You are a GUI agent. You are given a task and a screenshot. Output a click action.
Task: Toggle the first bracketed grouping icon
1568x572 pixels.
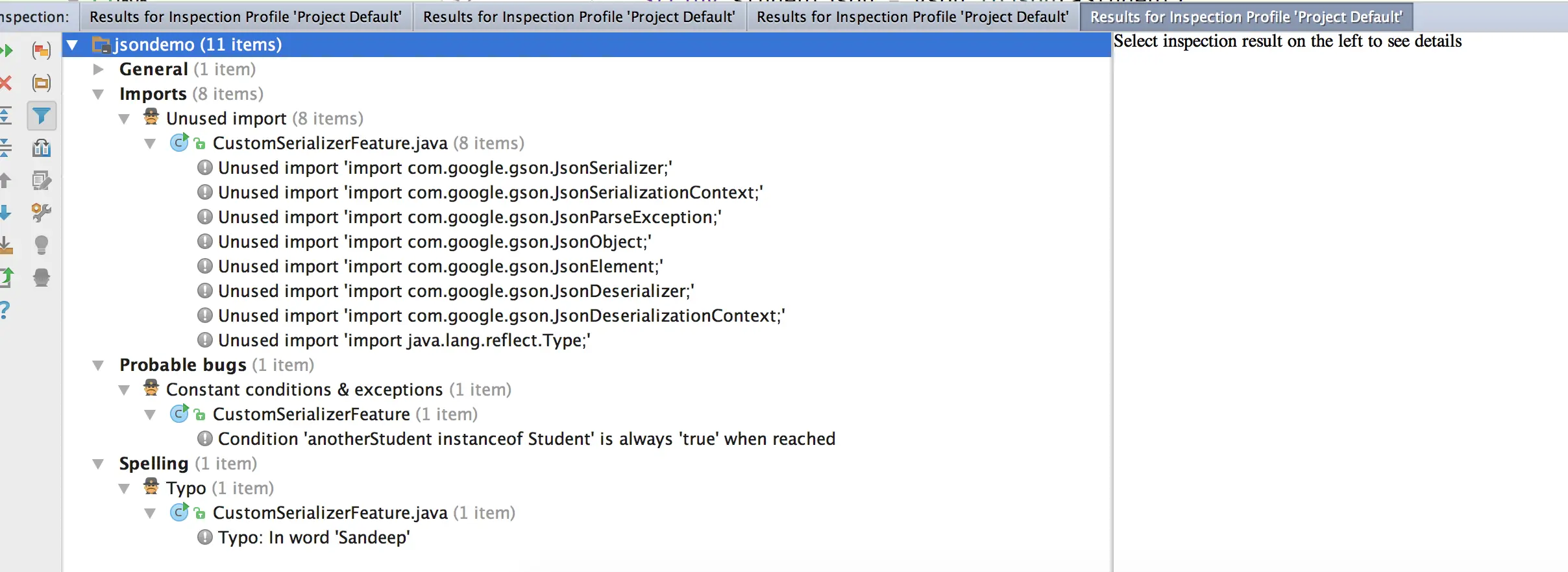pyautogui.click(x=42, y=51)
